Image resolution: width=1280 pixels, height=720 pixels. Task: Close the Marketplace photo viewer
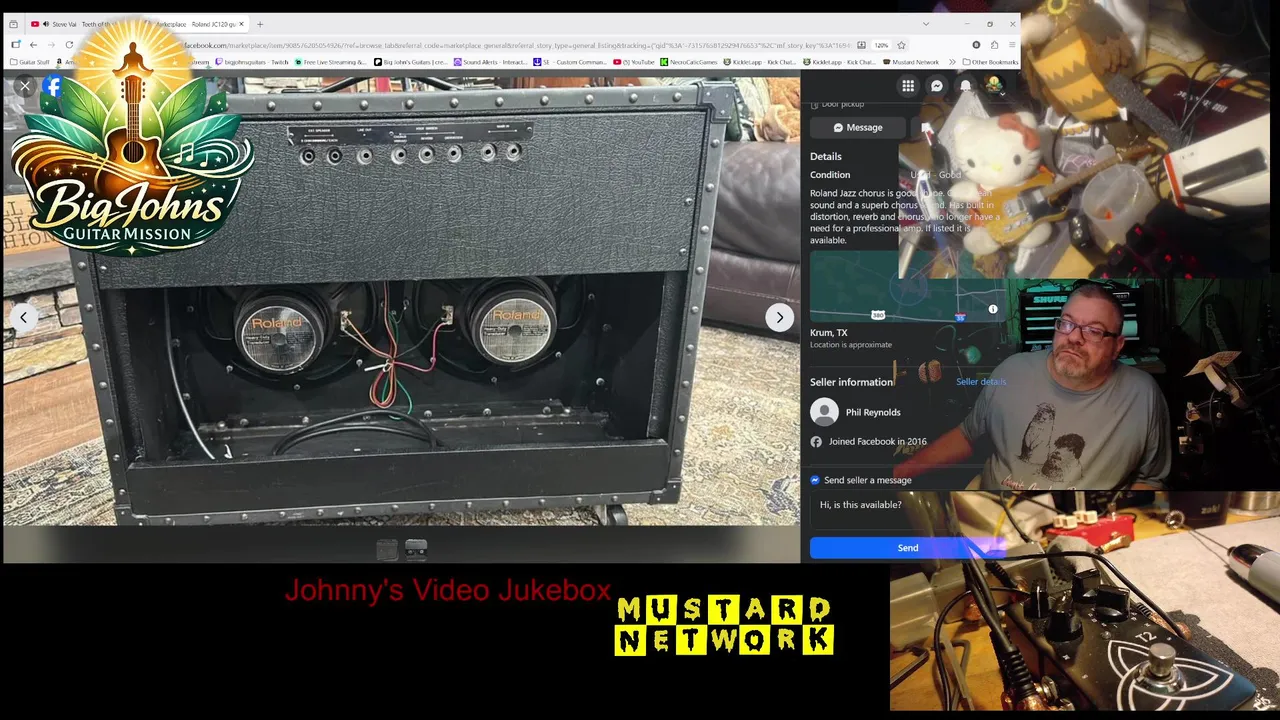(x=25, y=86)
